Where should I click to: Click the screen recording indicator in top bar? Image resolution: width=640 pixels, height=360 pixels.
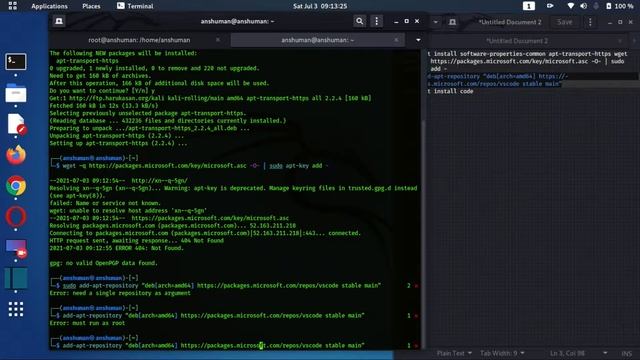click(550, 6)
